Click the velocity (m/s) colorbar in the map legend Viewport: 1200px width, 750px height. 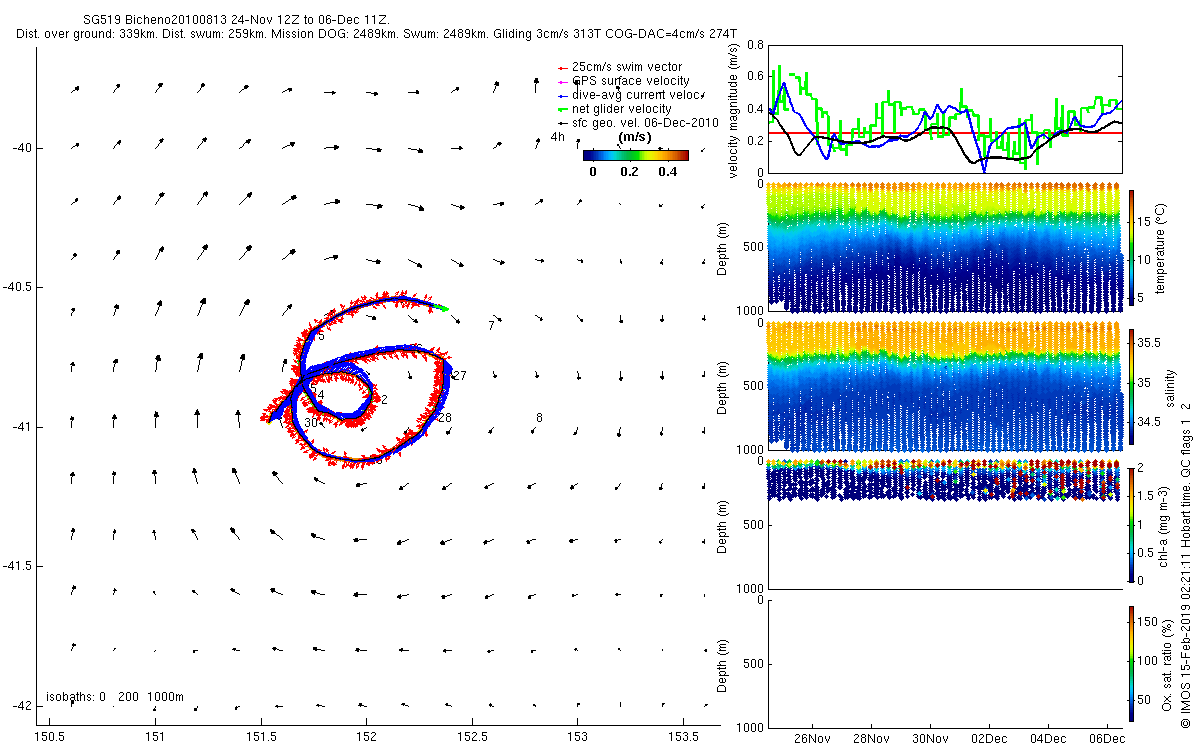click(x=636, y=155)
